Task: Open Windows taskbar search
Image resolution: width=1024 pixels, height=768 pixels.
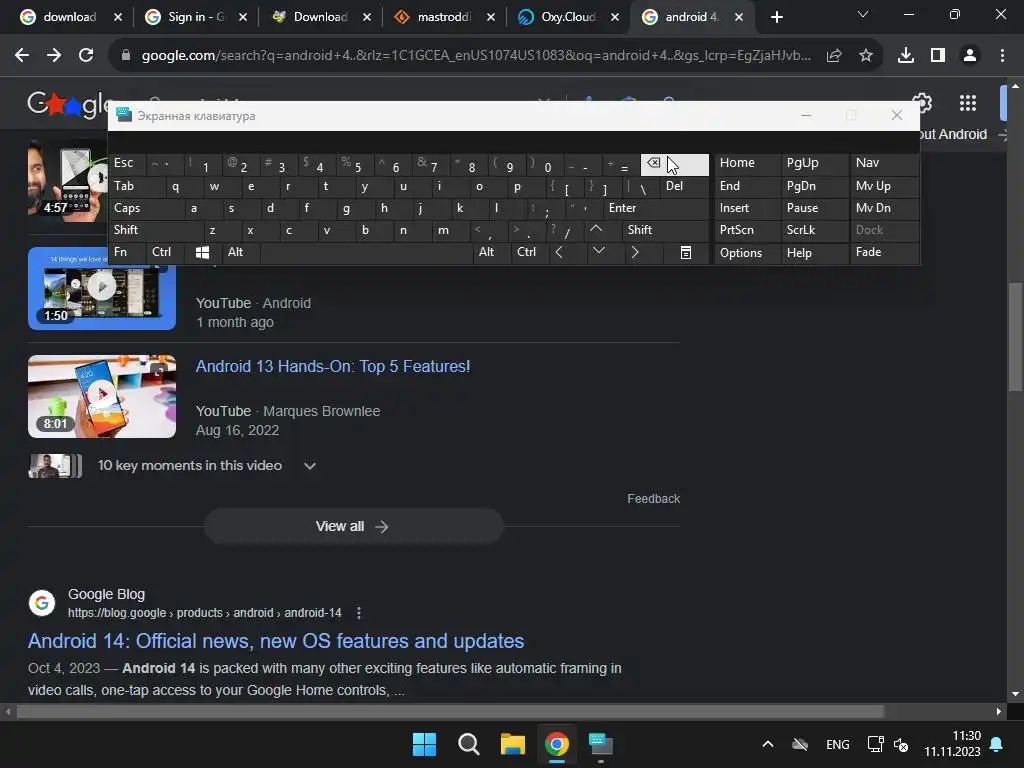Action: pos(468,744)
